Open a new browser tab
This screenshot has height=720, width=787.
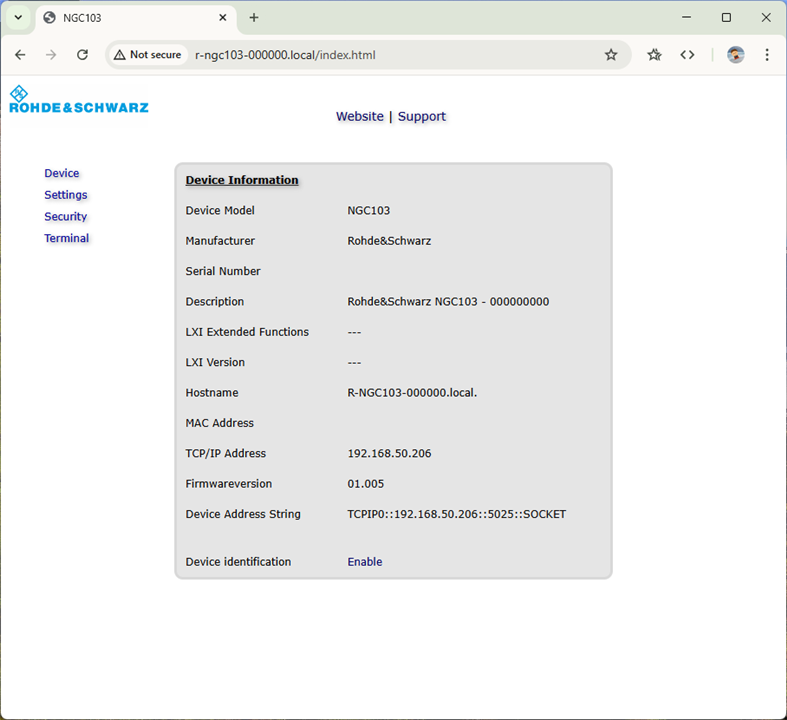point(254,18)
